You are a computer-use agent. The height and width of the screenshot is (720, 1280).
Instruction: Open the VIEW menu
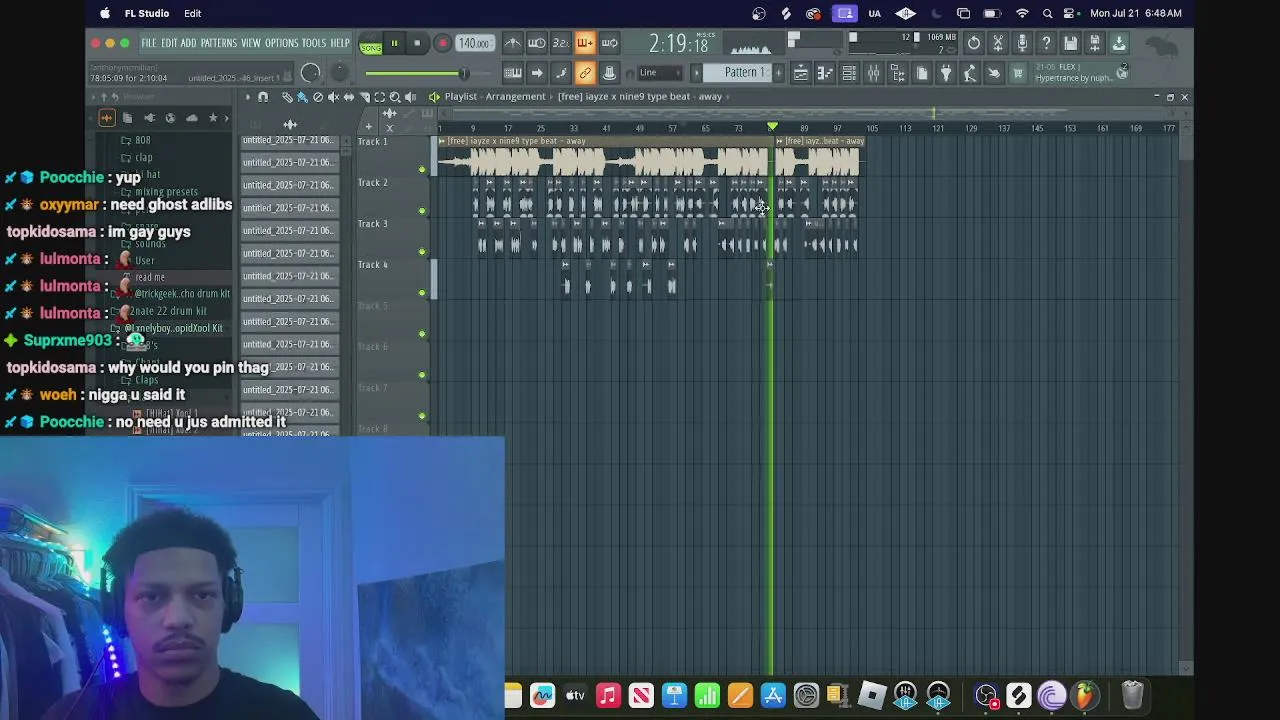(250, 43)
